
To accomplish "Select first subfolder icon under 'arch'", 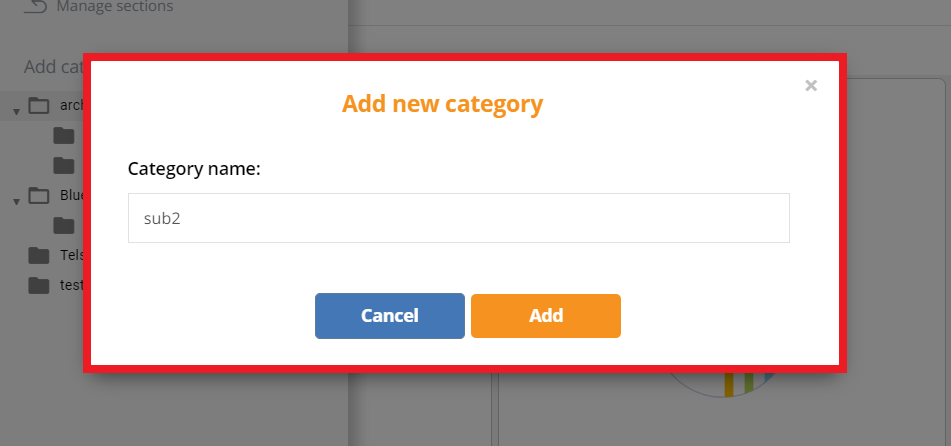I will point(64,136).
